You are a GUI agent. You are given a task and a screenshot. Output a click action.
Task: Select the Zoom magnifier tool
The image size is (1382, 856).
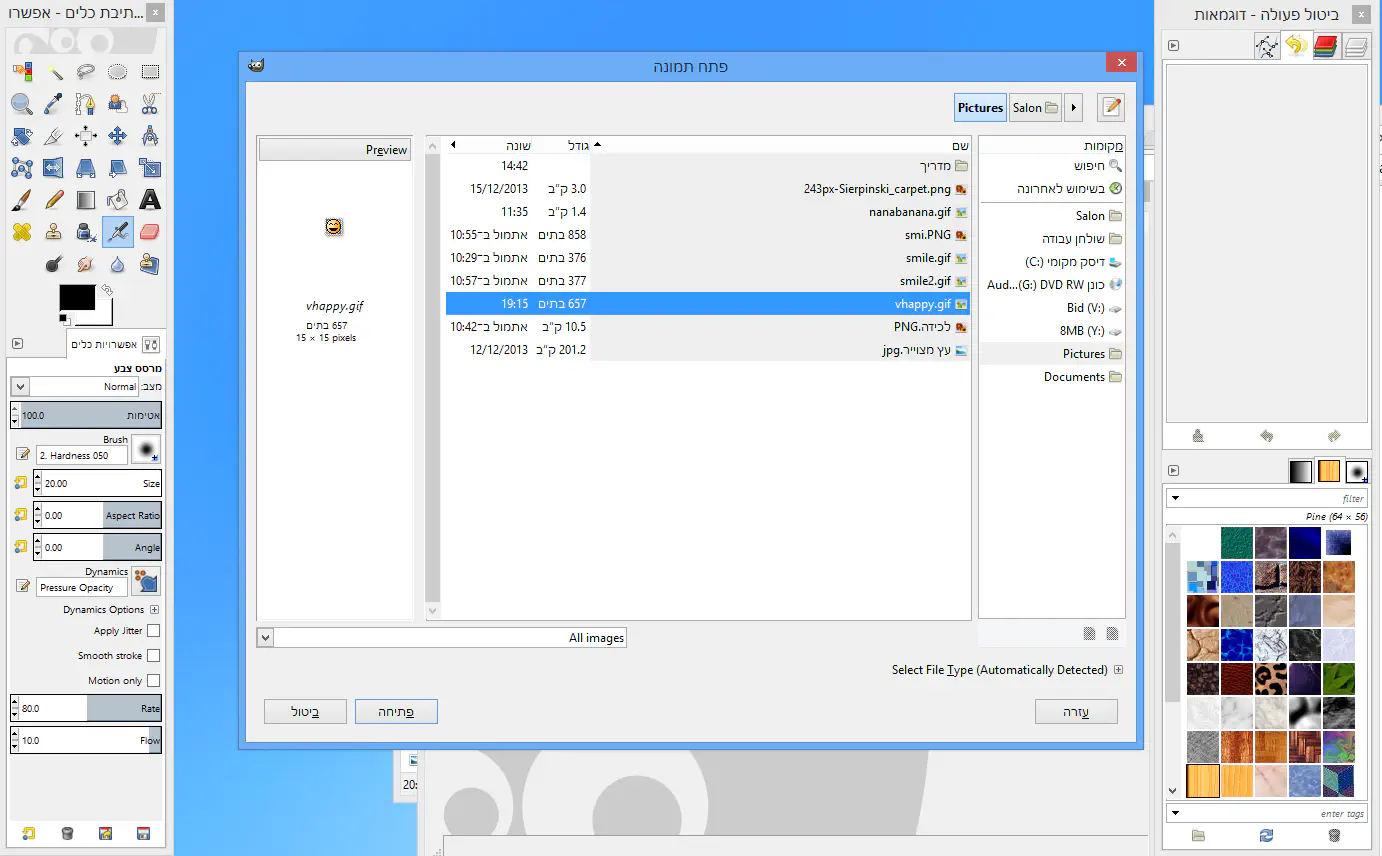pyautogui.click(x=21, y=103)
